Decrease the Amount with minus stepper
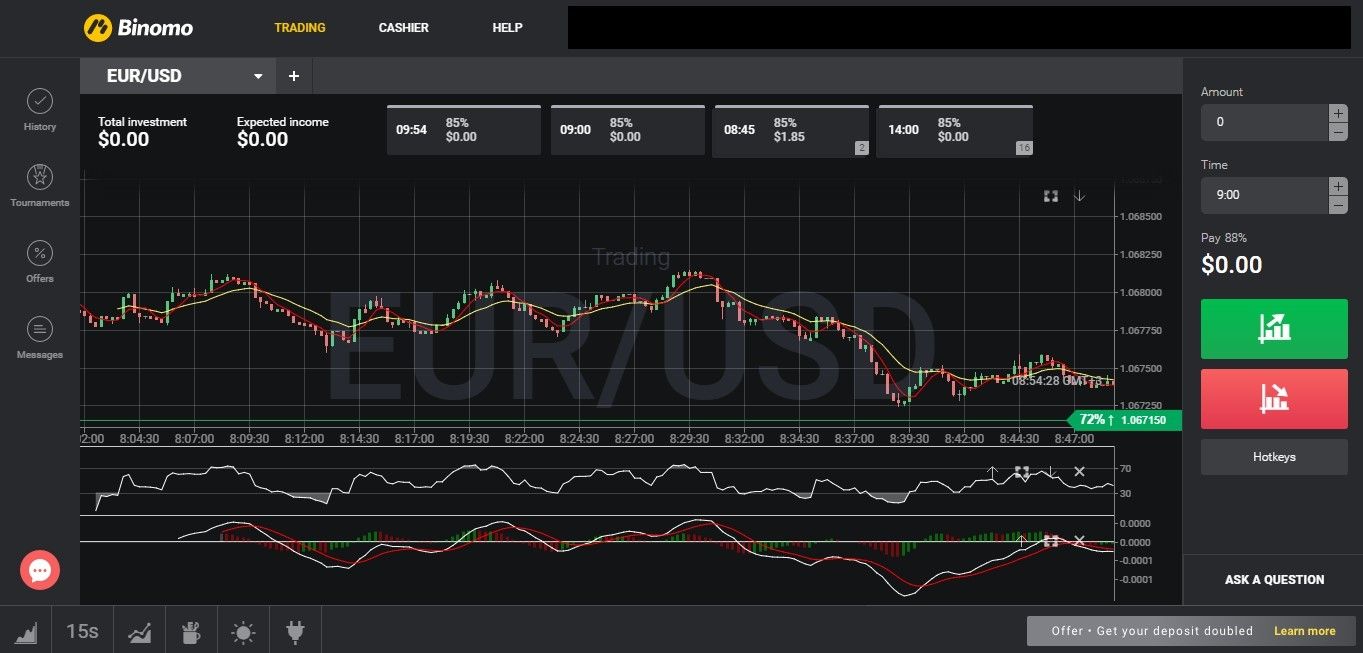The image size is (1363, 653). [1338, 131]
